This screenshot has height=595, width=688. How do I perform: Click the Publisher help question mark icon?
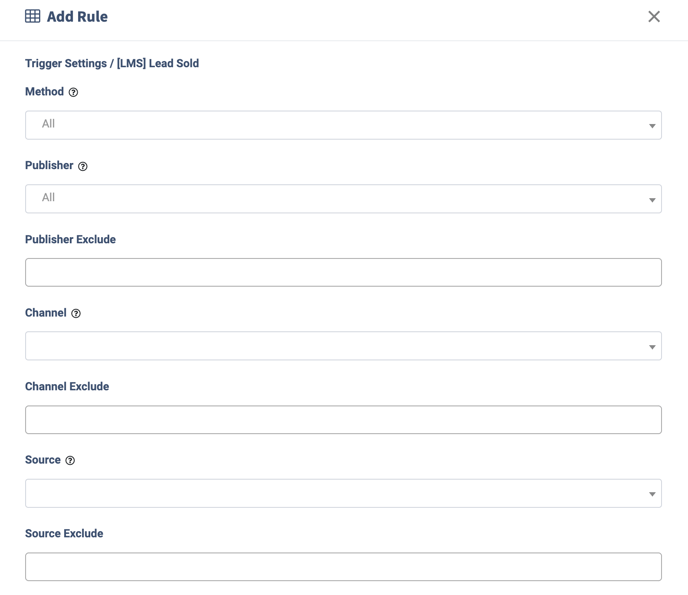pos(82,166)
